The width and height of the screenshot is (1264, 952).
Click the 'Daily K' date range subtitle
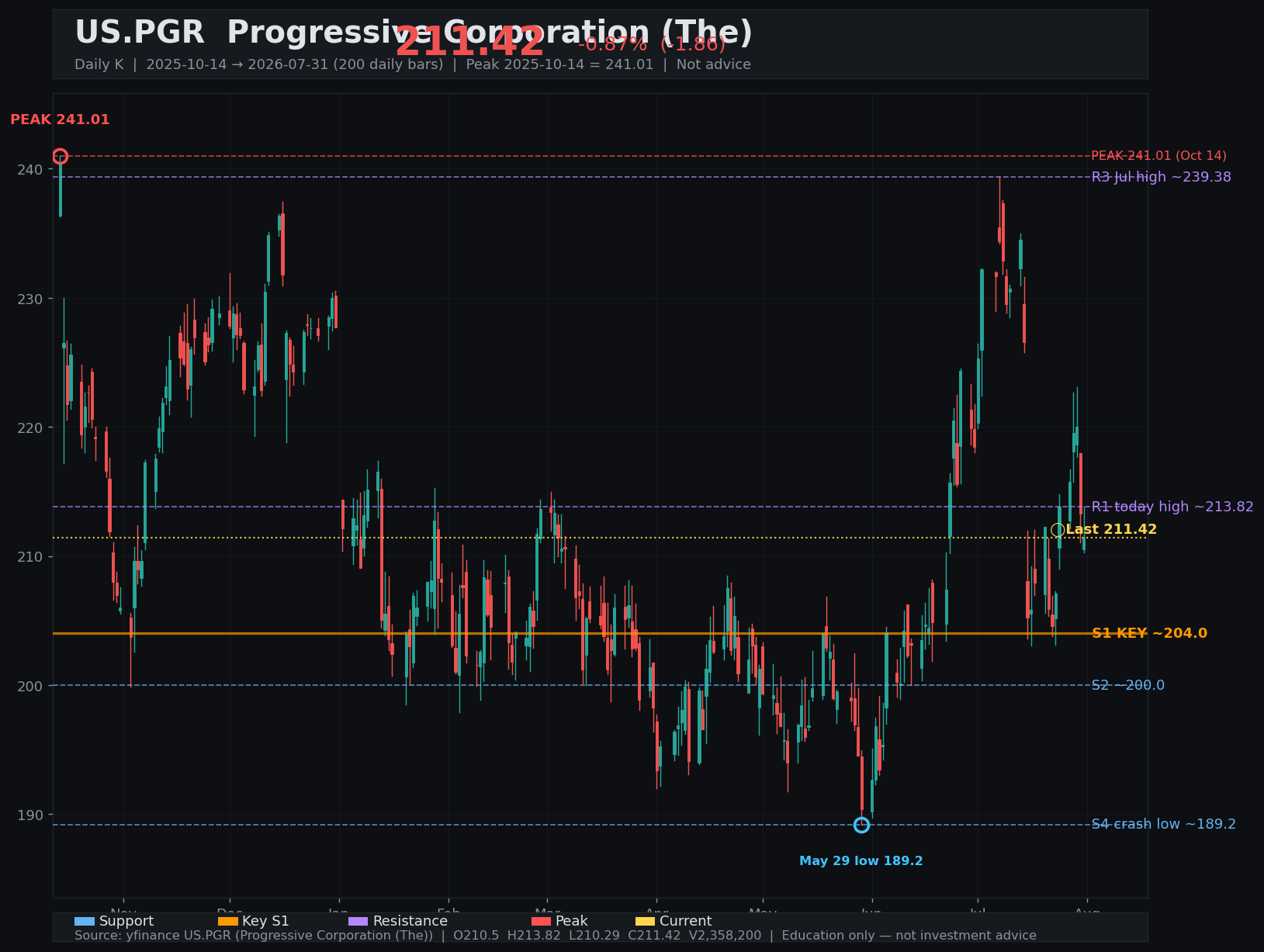(x=413, y=64)
